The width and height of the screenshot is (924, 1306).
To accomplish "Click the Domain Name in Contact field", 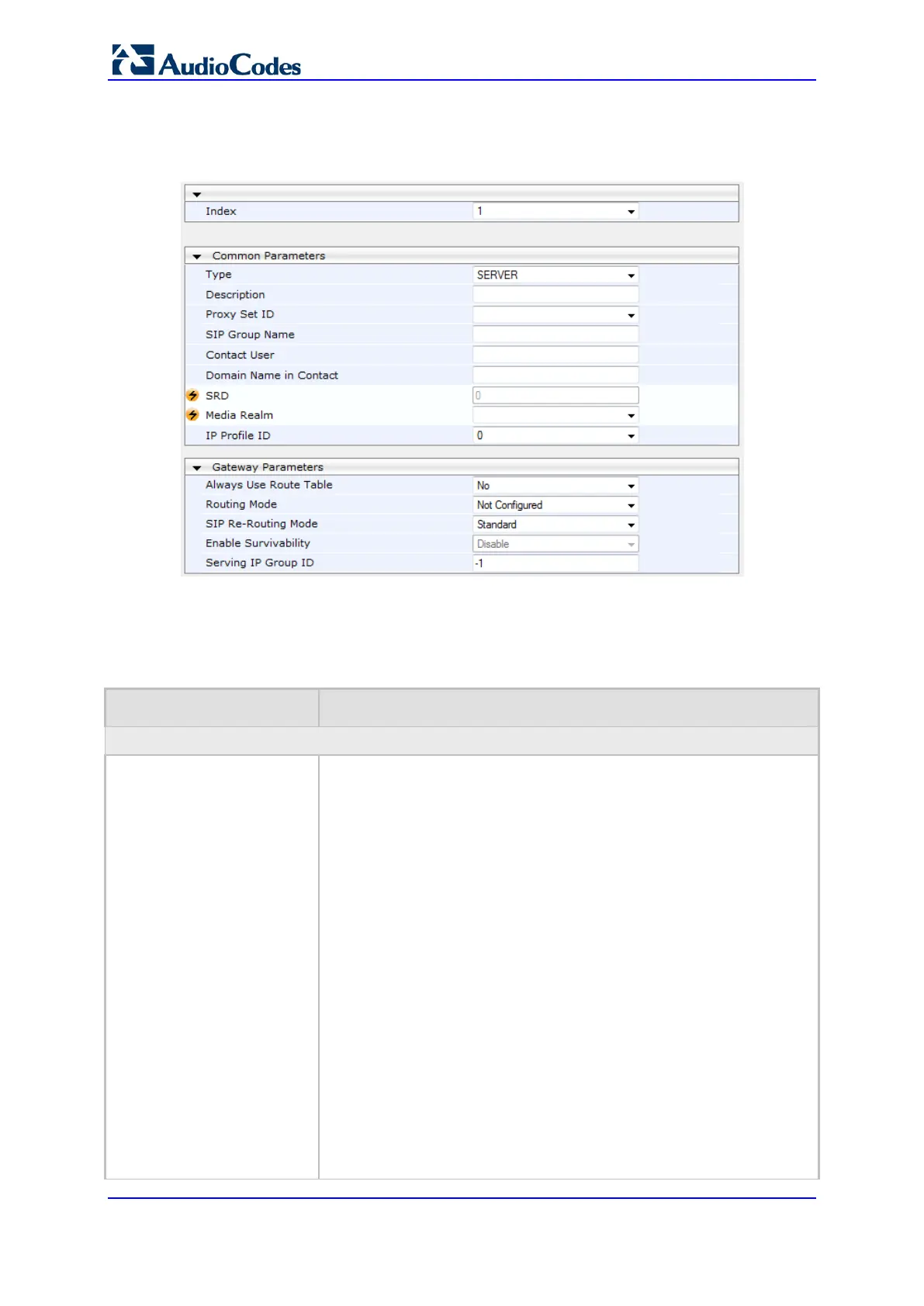I will coord(555,375).
